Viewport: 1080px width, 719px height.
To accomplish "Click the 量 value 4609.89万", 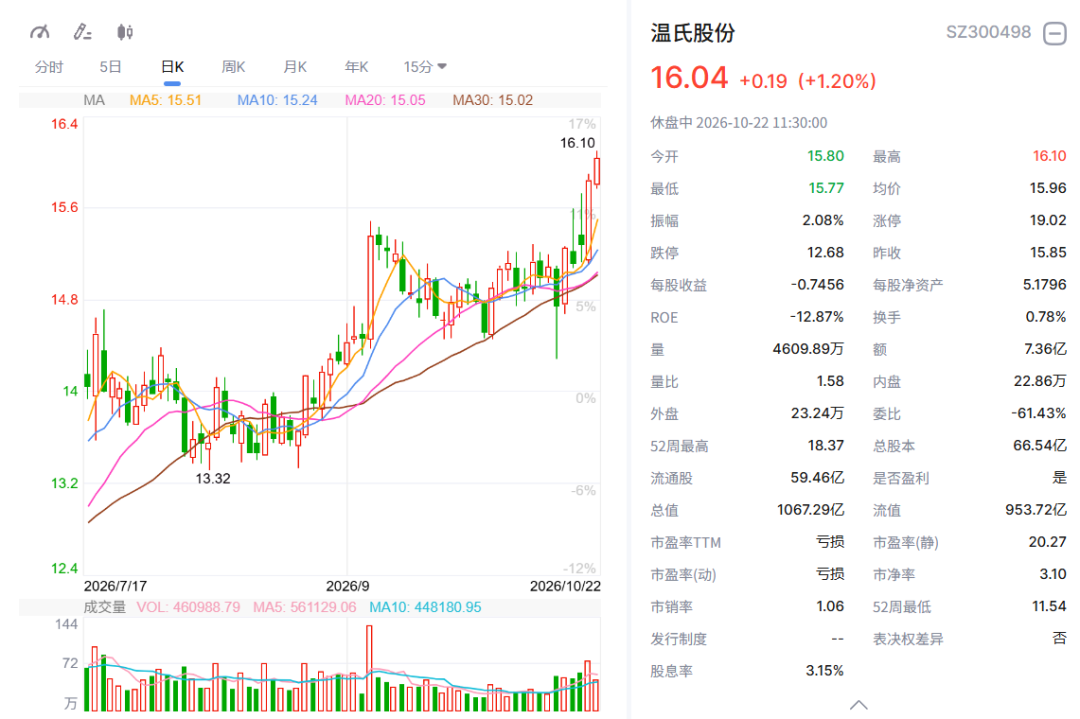I will (808, 349).
